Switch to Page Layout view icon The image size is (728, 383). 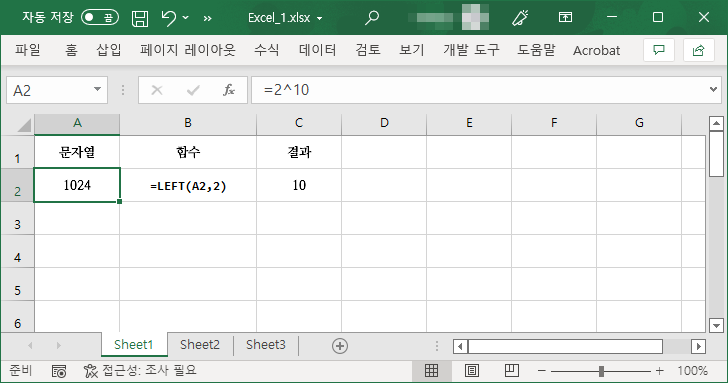[x=472, y=370]
